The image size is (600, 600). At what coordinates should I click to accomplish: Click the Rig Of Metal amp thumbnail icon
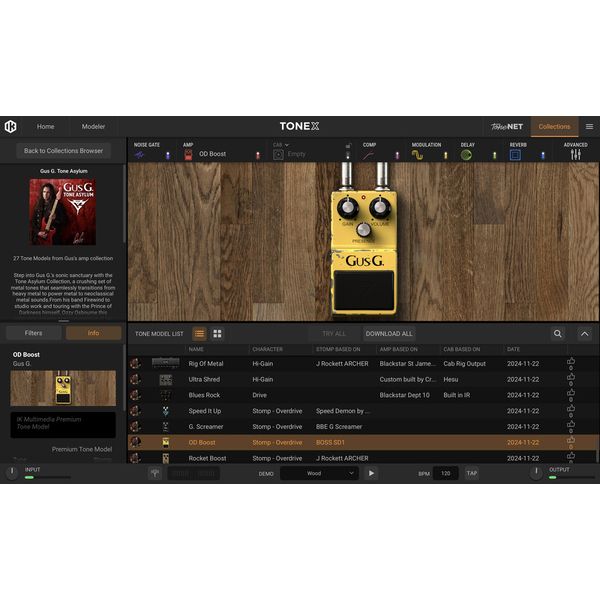(x=165, y=362)
